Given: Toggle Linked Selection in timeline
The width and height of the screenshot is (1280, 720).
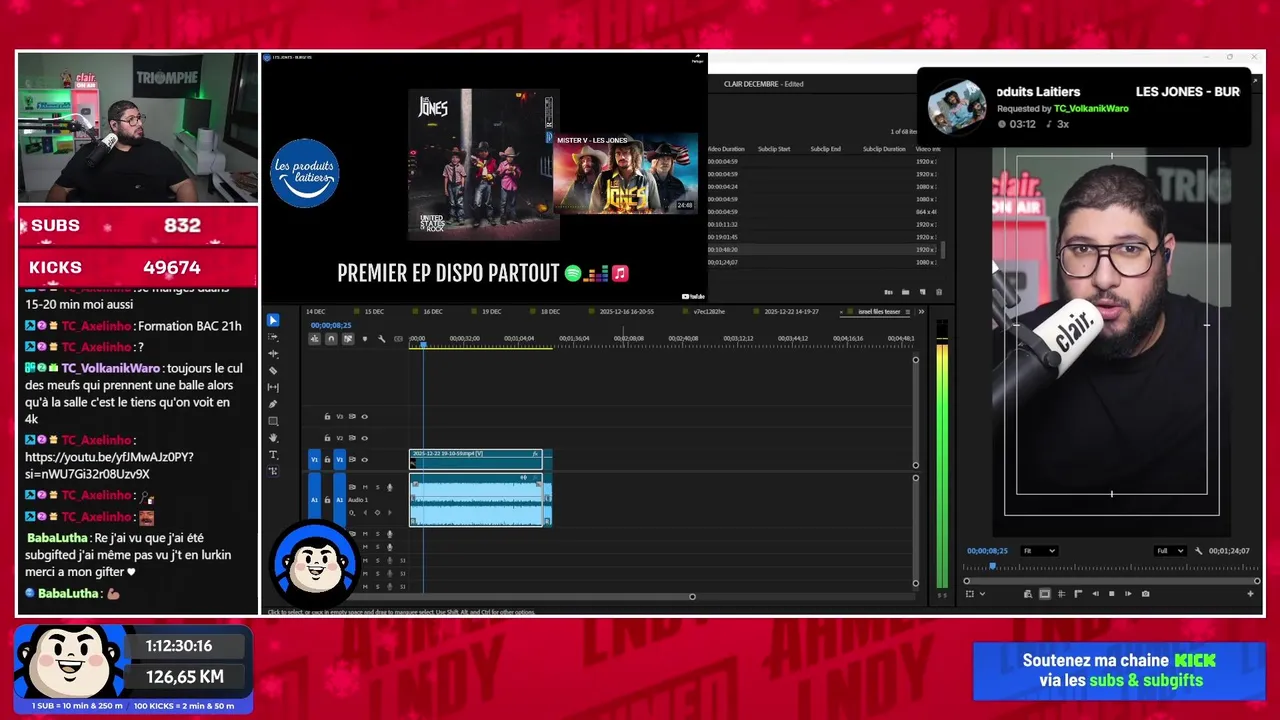Looking at the screenshot, I should point(348,339).
